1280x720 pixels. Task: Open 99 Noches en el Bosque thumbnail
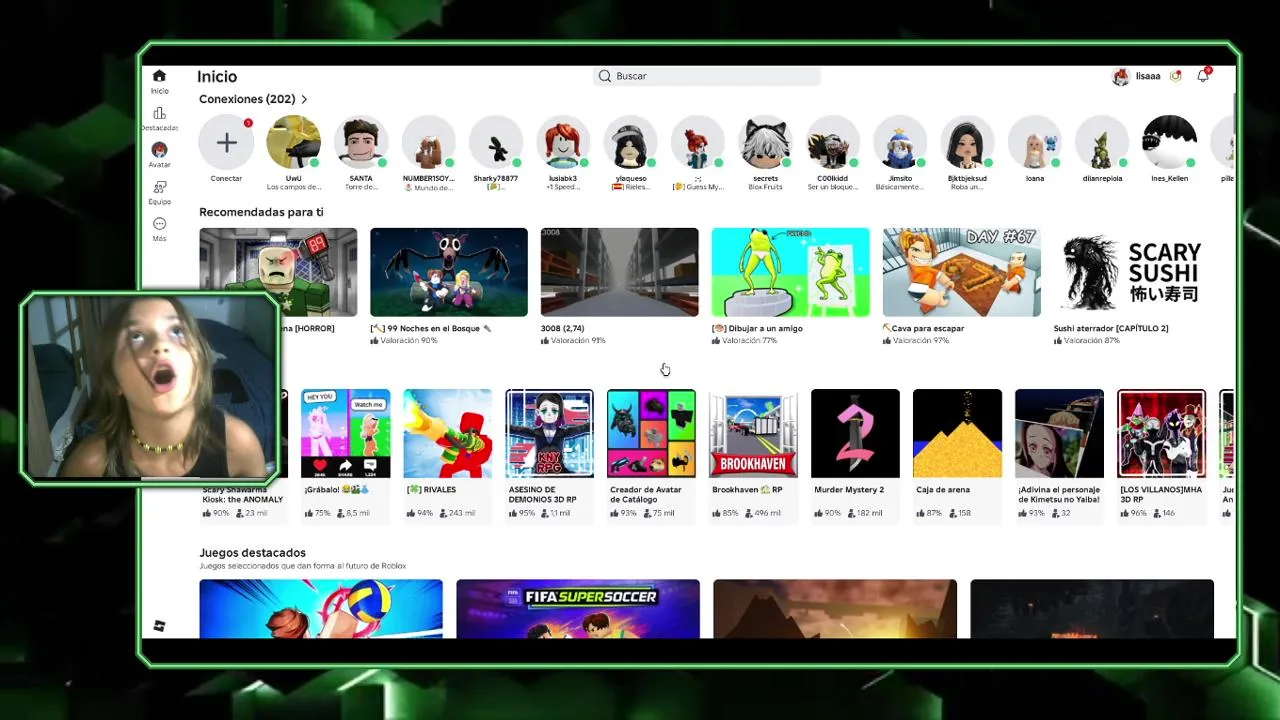click(449, 272)
